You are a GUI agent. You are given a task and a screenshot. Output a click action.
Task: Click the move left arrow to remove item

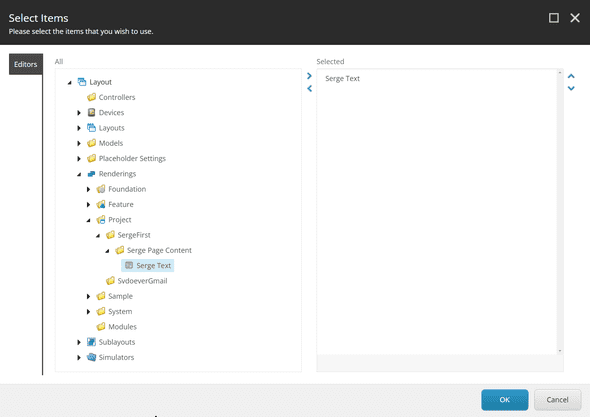click(309, 88)
